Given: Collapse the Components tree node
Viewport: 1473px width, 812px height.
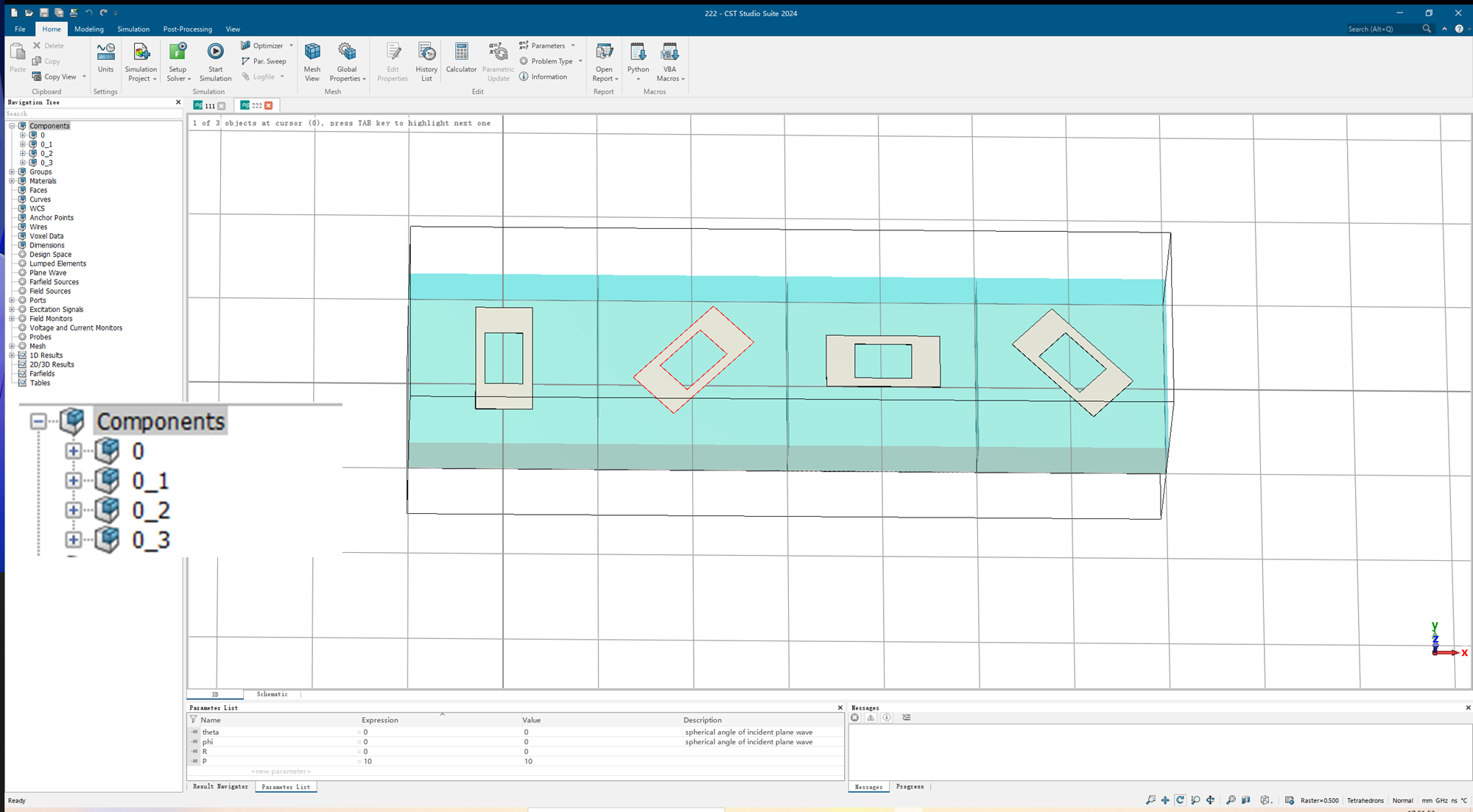Looking at the screenshot, I should pyautogui.click(x=12, y=126).
